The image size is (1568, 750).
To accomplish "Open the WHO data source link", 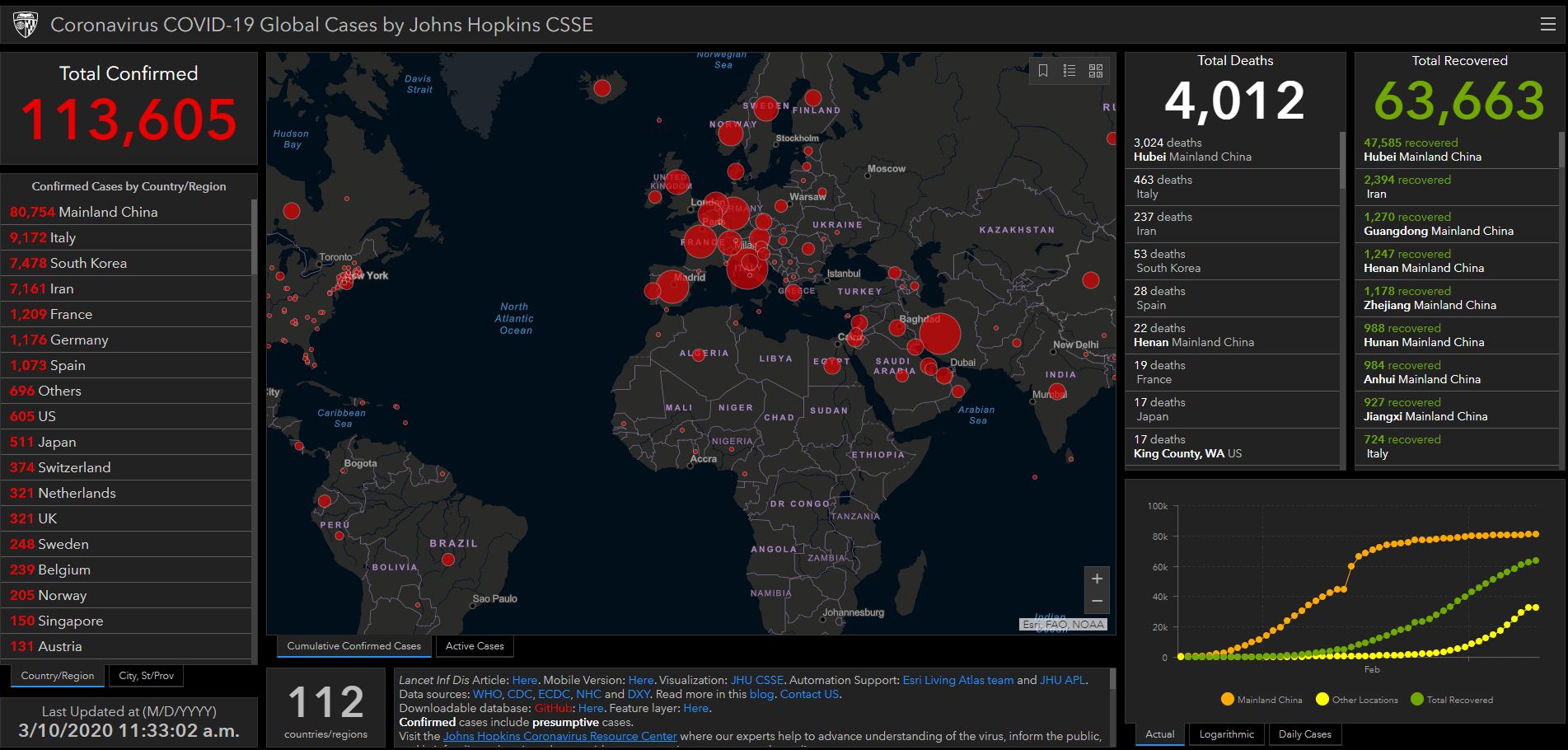I will tap(487, 695).
